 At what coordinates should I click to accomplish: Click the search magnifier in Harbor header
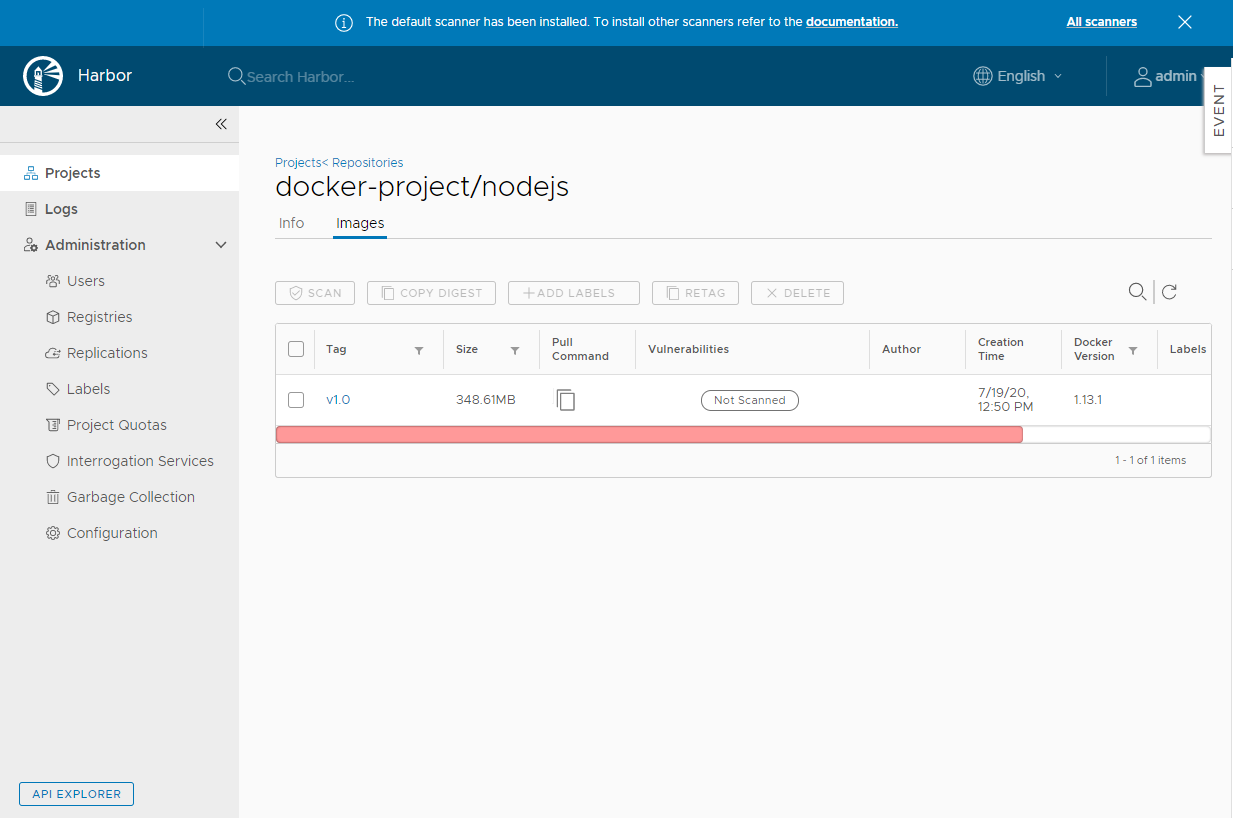[237, 76]
